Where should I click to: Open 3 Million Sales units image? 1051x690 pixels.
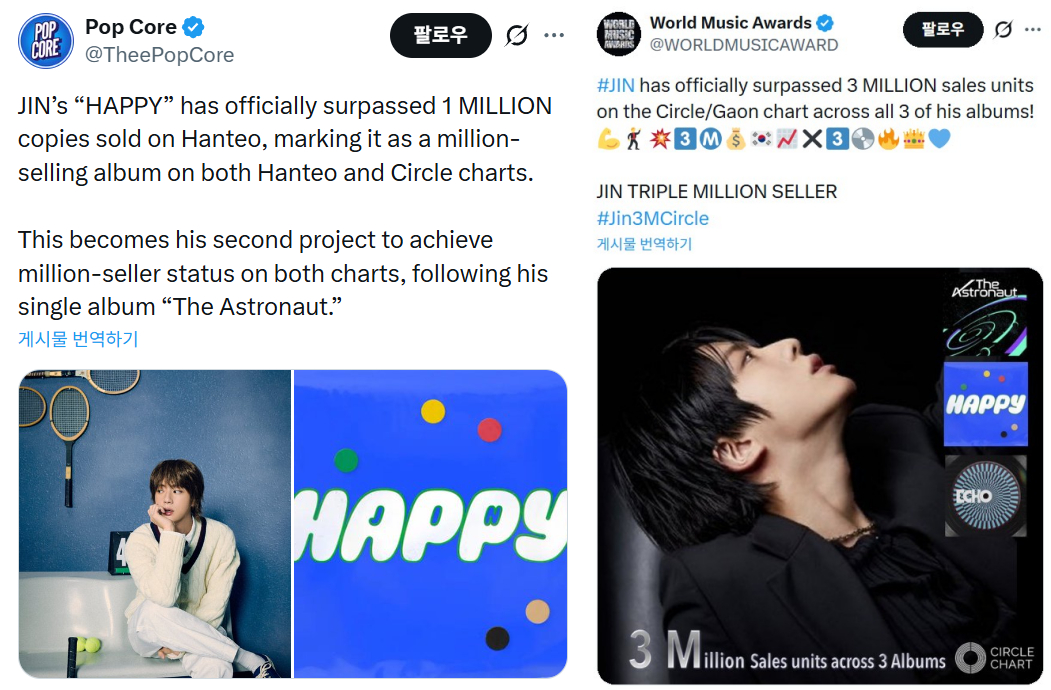tap(820, 476)
